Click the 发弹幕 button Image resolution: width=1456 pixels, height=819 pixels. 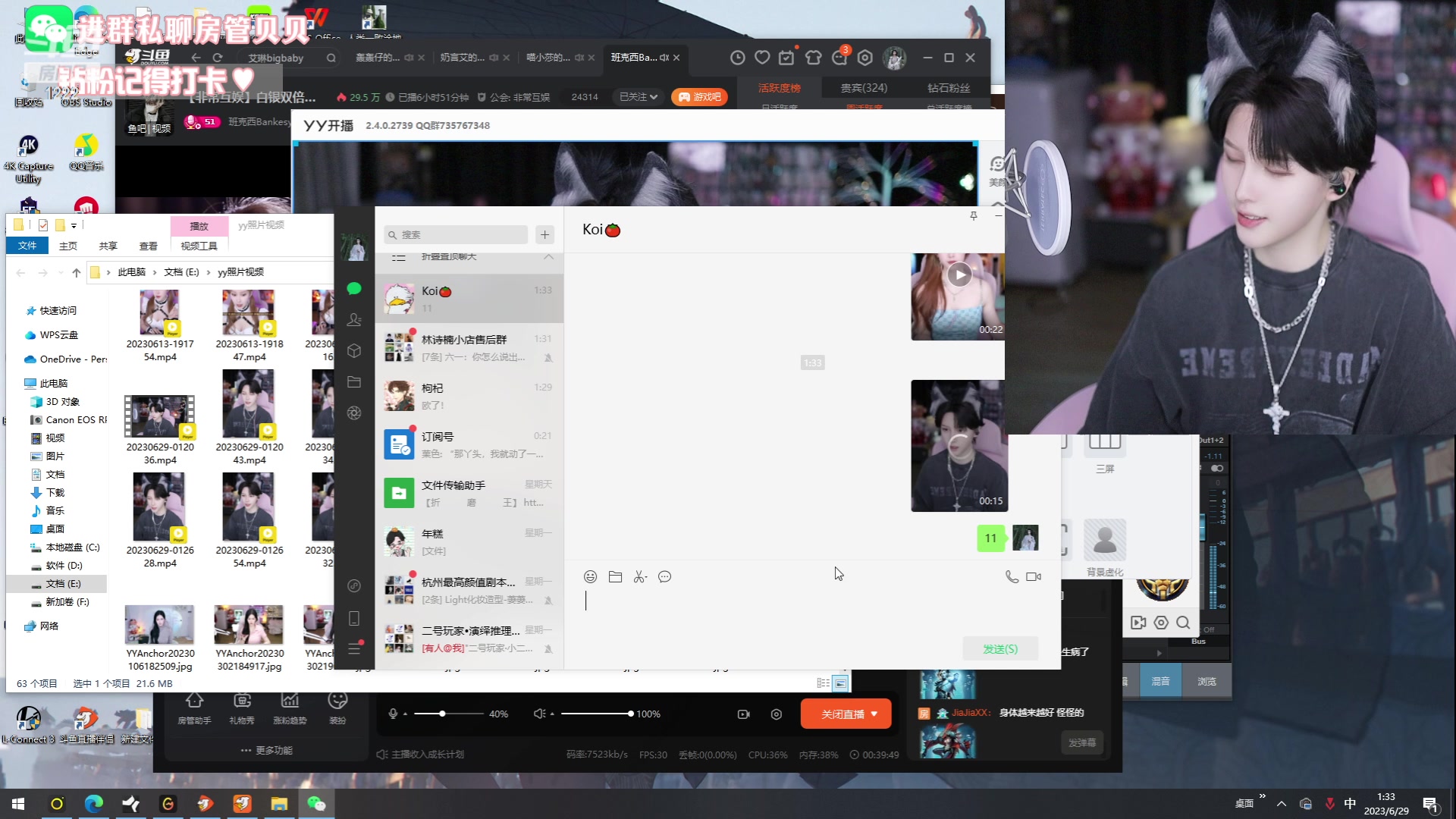coord(1082,743)
